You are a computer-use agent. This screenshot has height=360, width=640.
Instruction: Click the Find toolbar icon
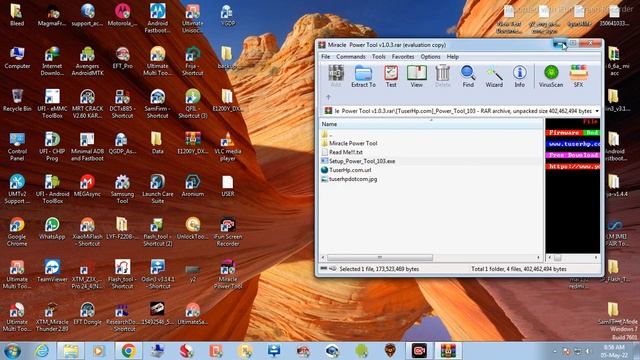(x=468, y=76)
